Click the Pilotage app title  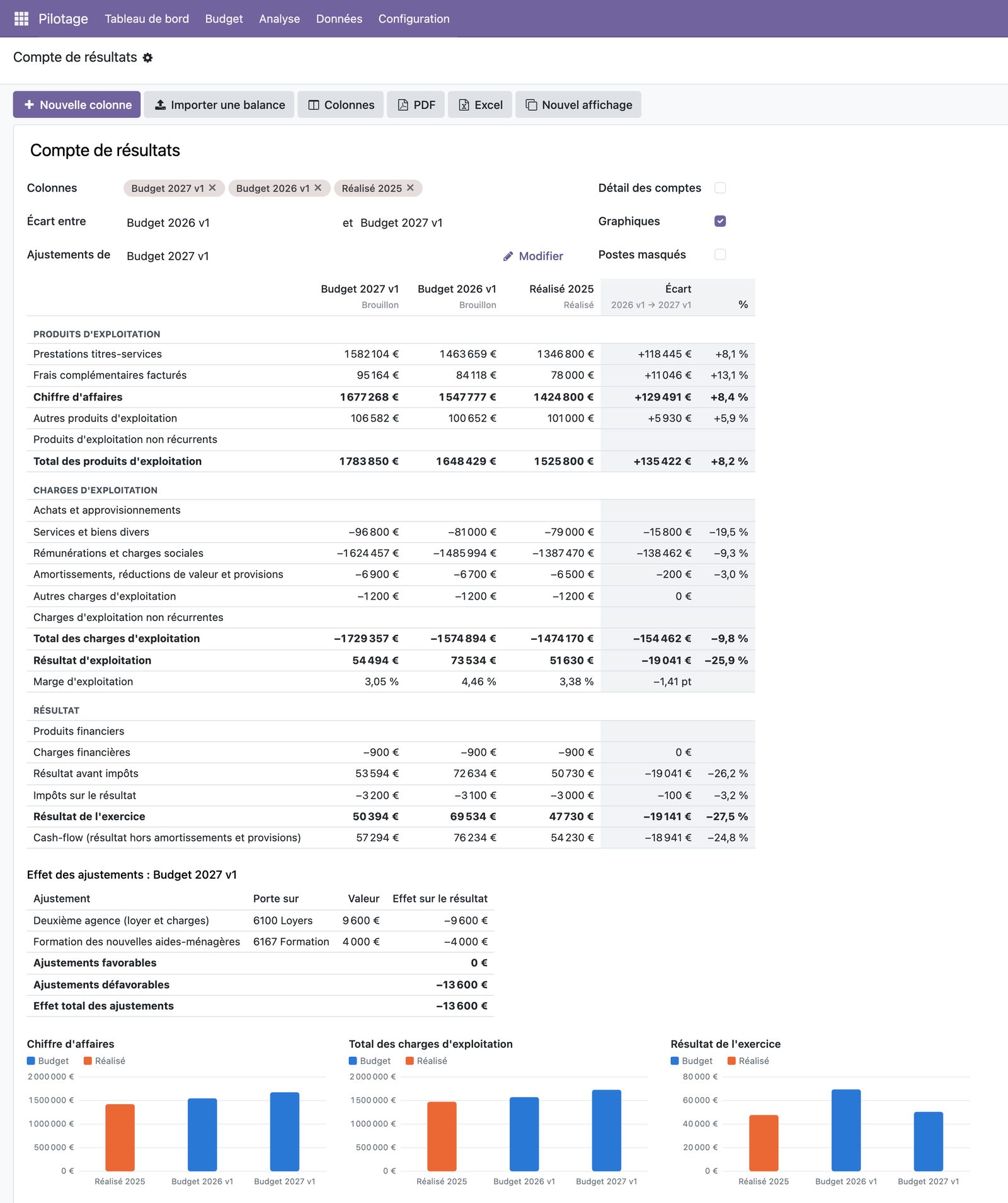click(63, 19)
